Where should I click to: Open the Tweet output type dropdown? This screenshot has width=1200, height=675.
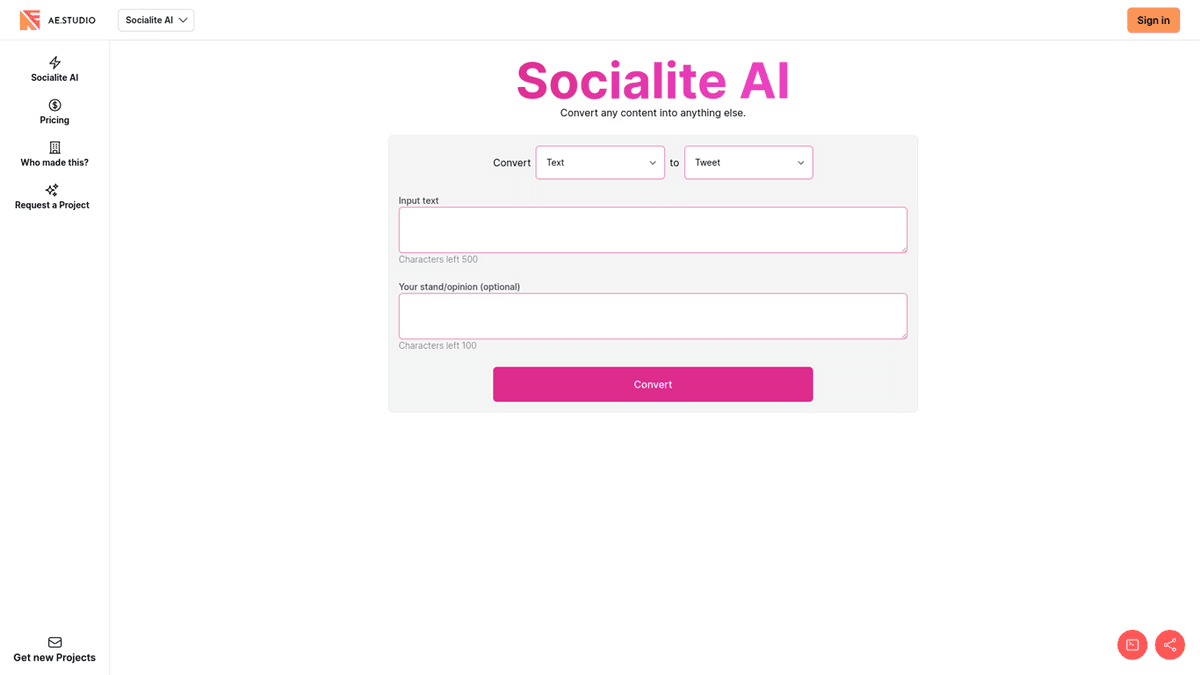tap(748, 163)
